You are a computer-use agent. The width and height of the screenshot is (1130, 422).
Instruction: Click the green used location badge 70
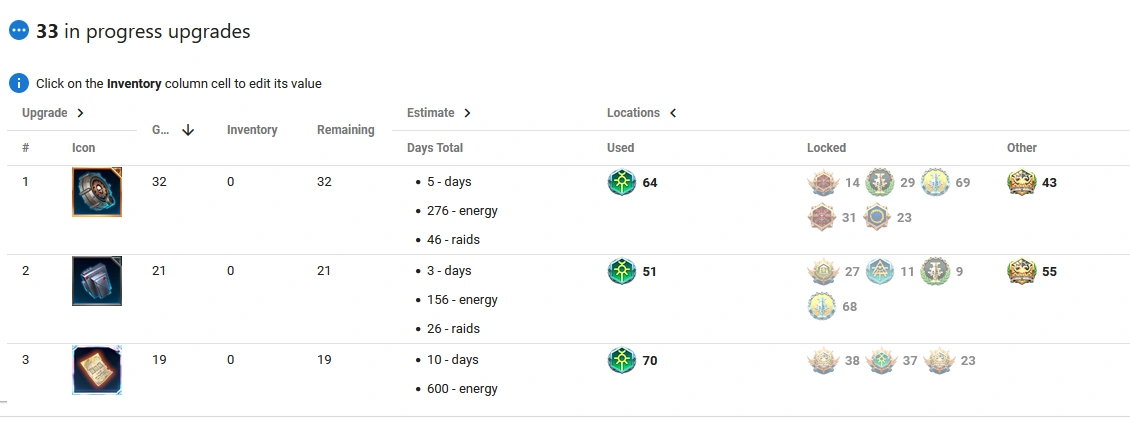click(x=622, y=360)
